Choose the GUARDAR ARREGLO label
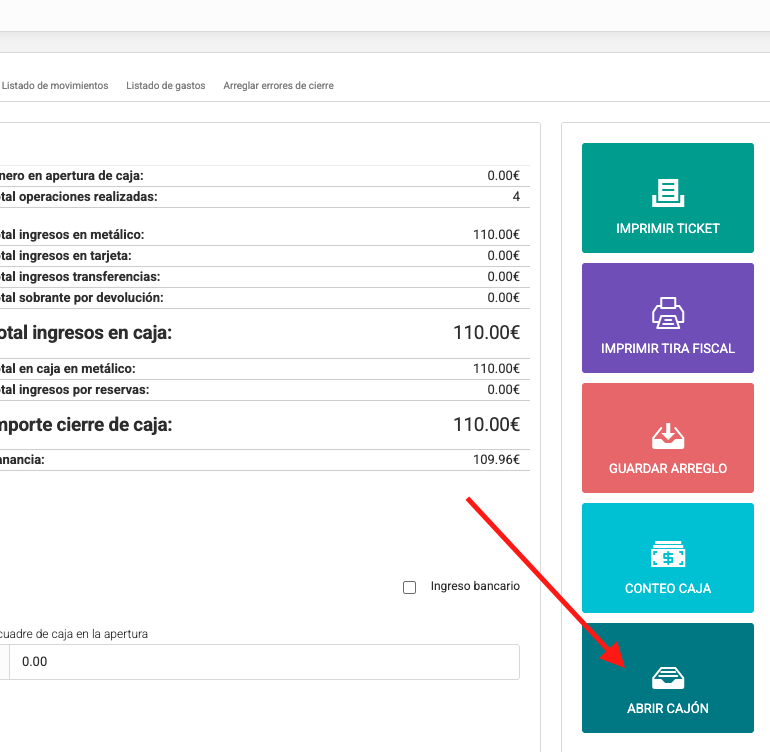770x752 pixels. [668, 469]
